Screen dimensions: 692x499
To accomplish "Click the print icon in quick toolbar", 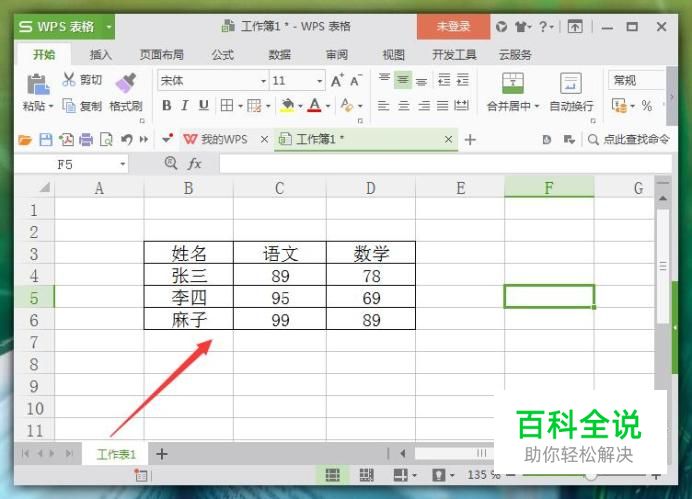I will (x=86, y=140).
